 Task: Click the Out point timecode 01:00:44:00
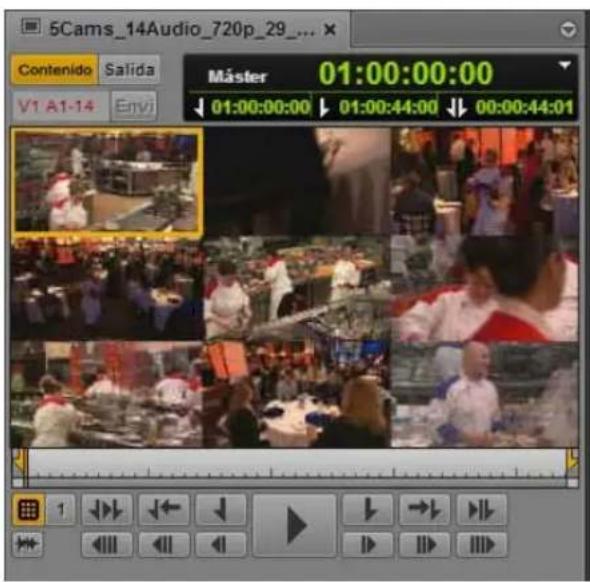388,107
